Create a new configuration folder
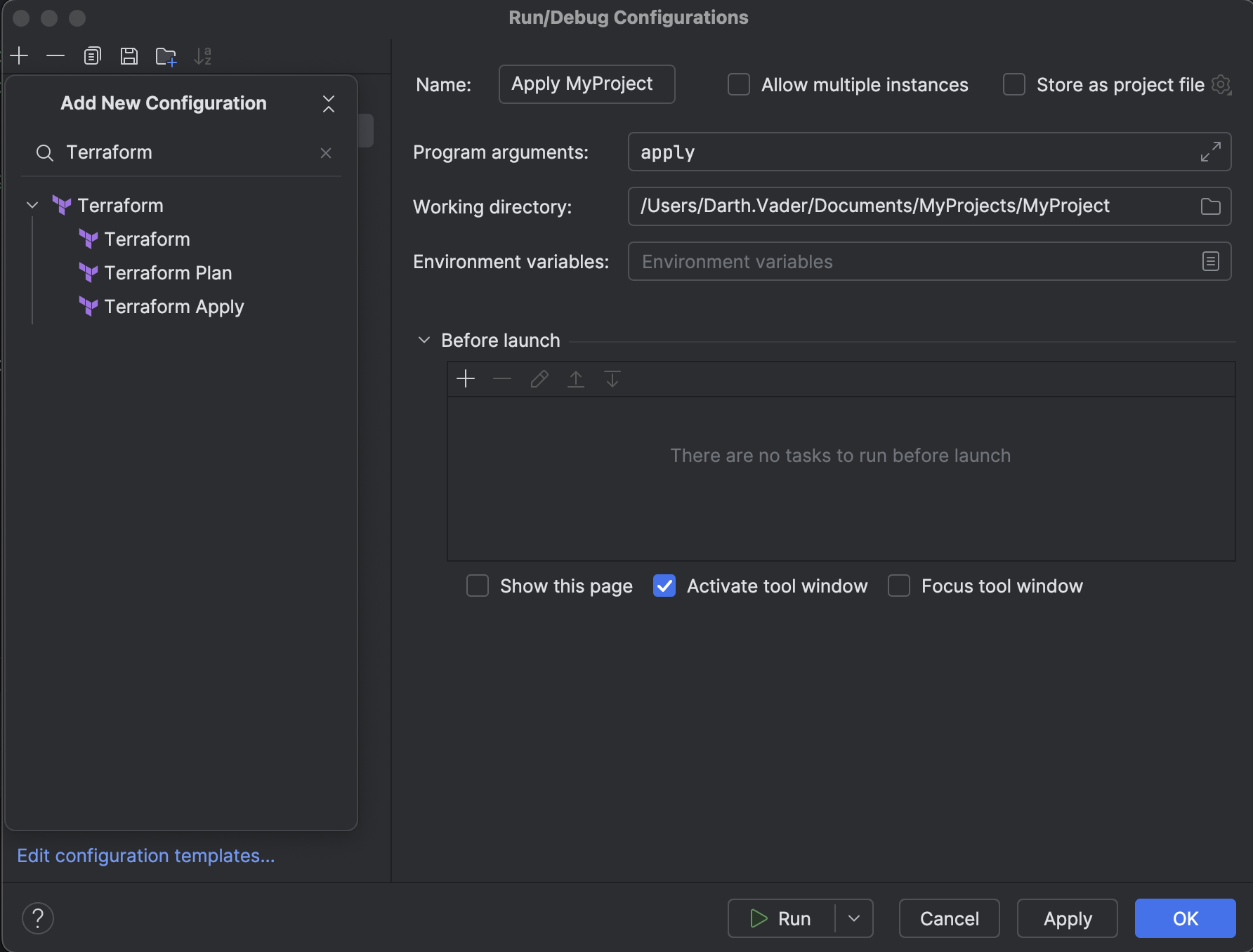Image resolution: width=1253 pixels, height=952 pixels. 166,55
